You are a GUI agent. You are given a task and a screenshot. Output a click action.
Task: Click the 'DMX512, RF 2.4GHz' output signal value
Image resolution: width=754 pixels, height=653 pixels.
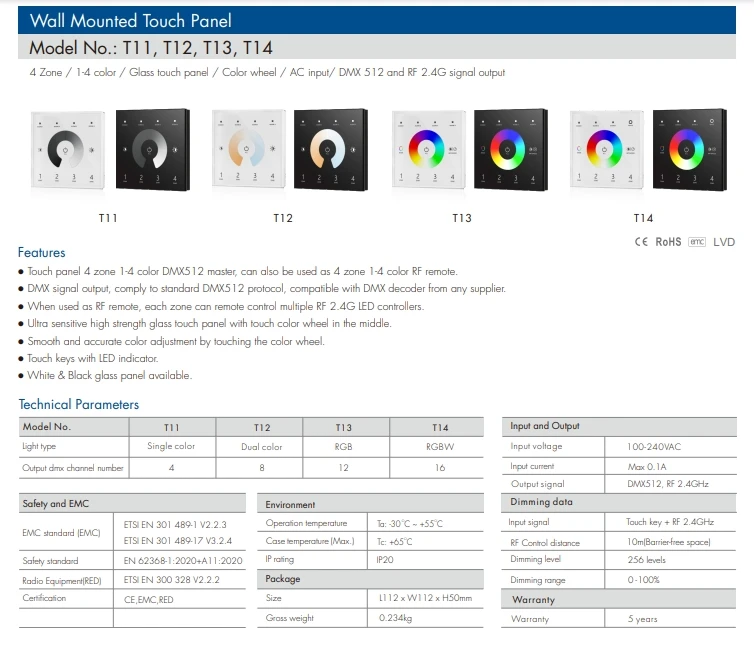[x=668, y=484]
